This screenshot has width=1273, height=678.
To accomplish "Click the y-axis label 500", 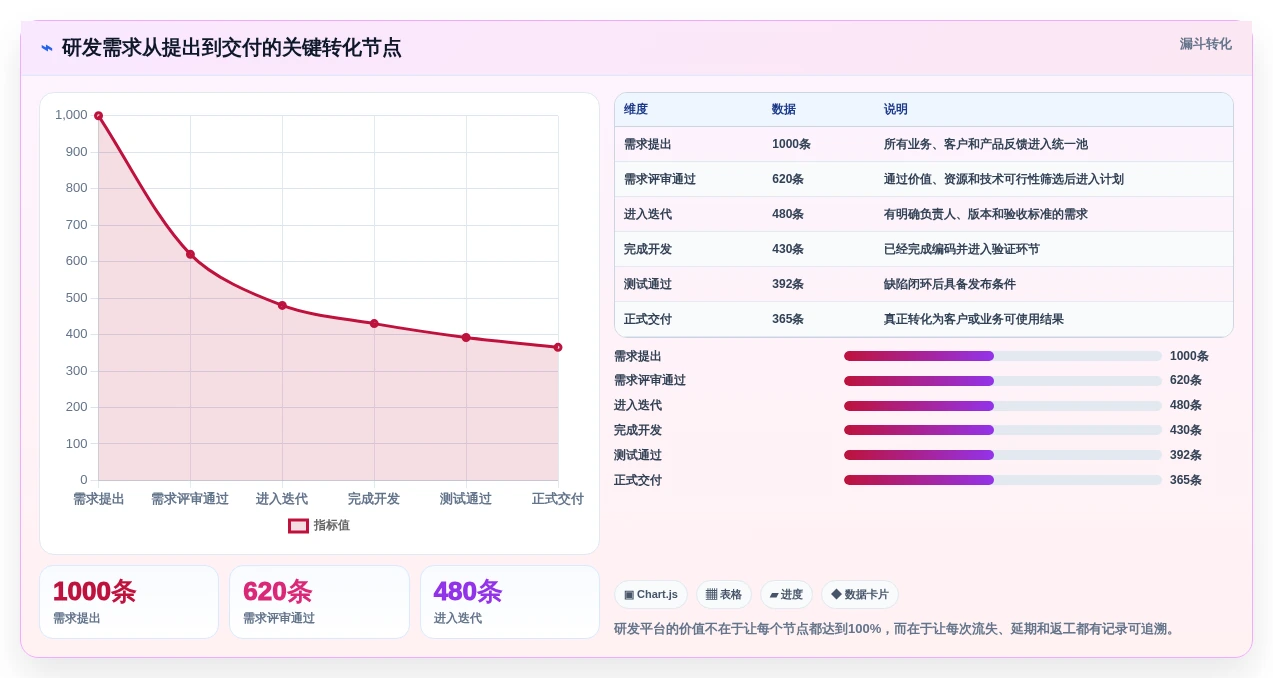I will tap(77, 298).
